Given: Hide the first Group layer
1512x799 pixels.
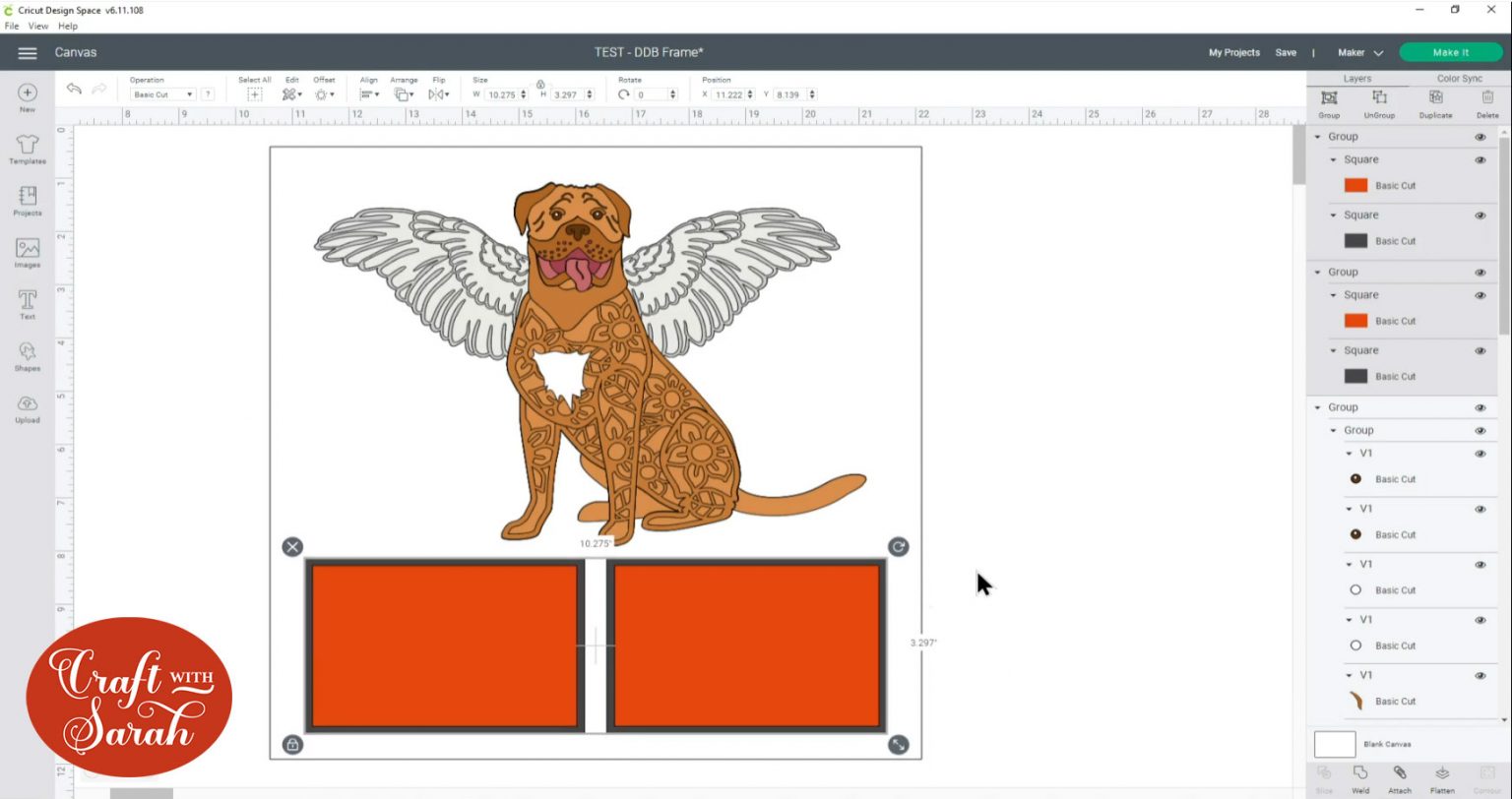Looking at the screenshot, I should (x=1480, y=137).
